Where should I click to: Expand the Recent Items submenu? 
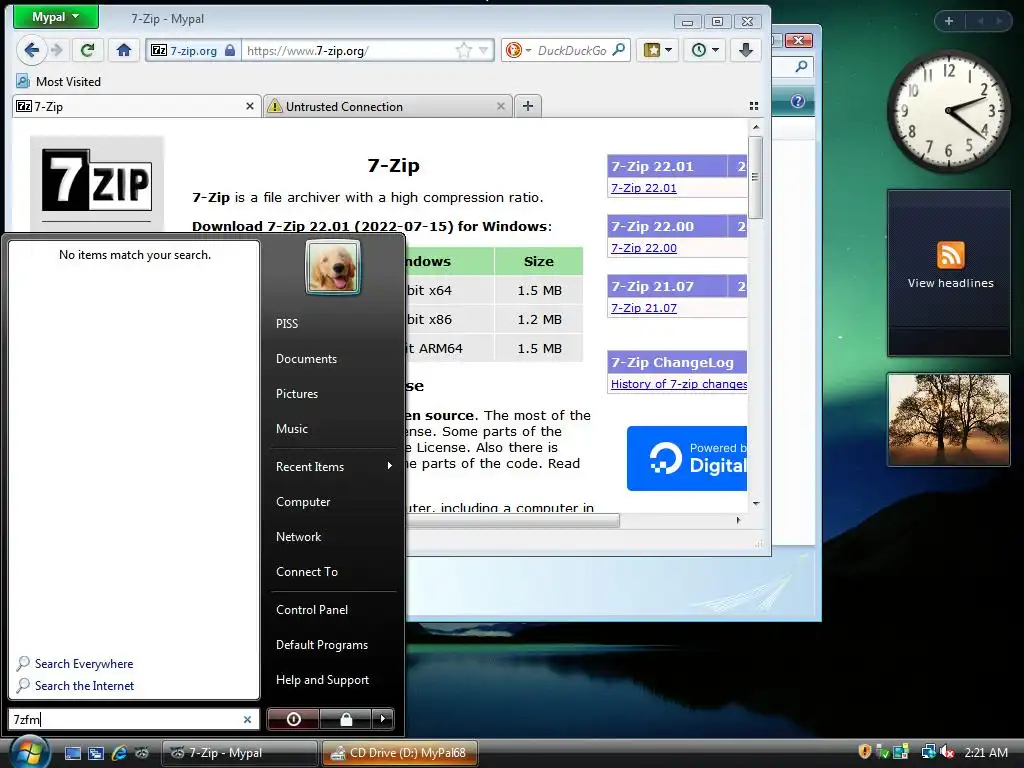333,467
